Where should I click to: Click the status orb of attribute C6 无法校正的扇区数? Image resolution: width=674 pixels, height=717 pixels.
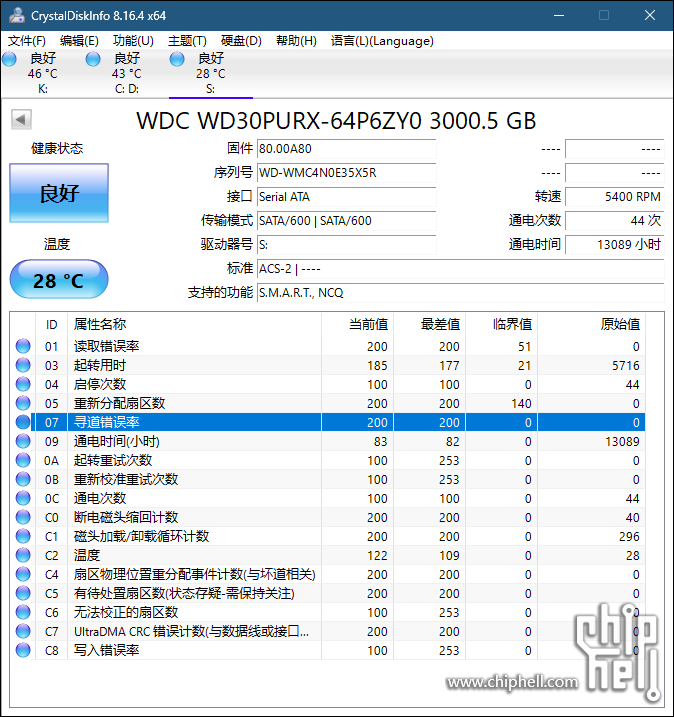[23, 612]
